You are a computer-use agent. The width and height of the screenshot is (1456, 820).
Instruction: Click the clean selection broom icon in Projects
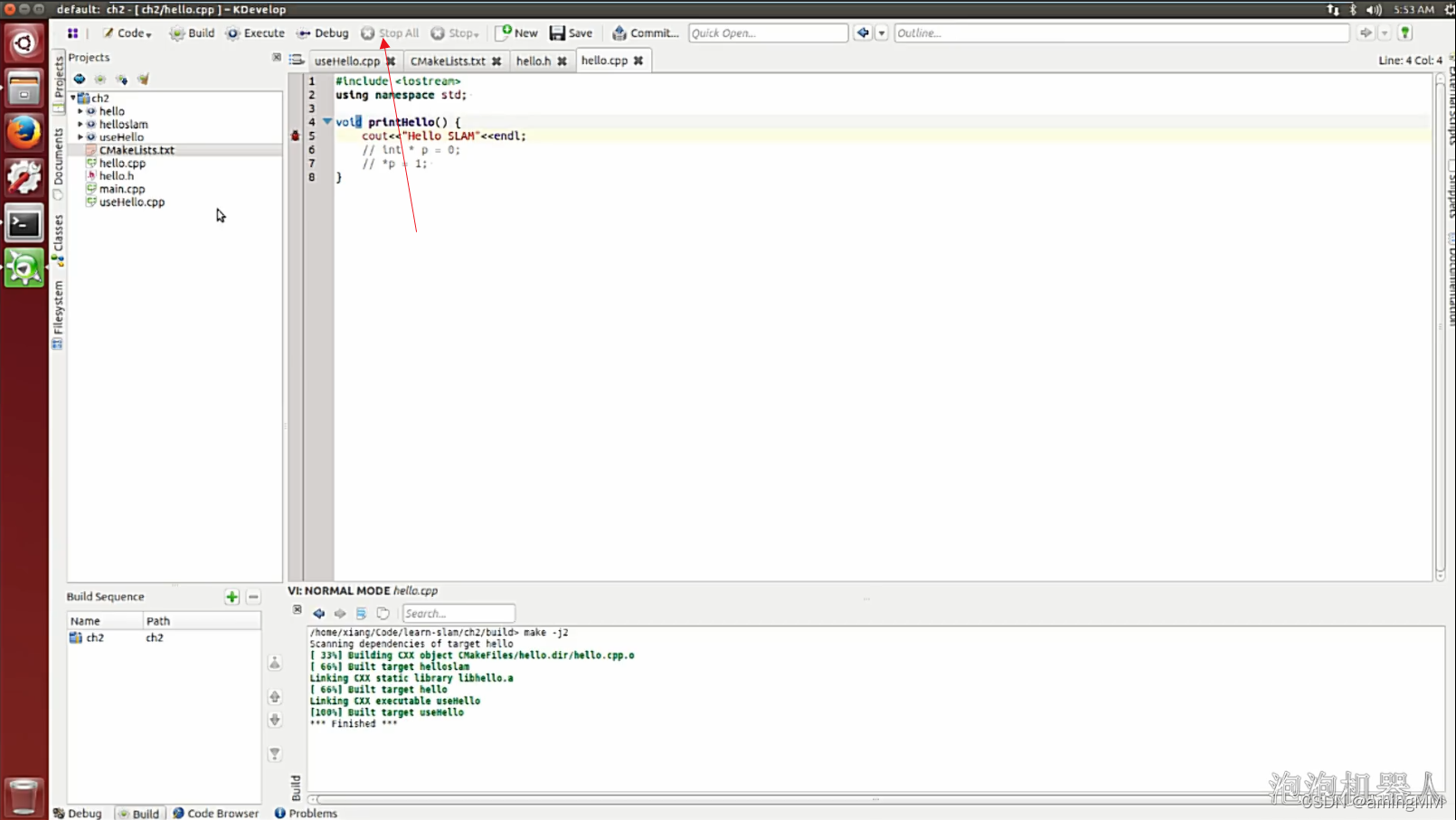coord(143,79)
